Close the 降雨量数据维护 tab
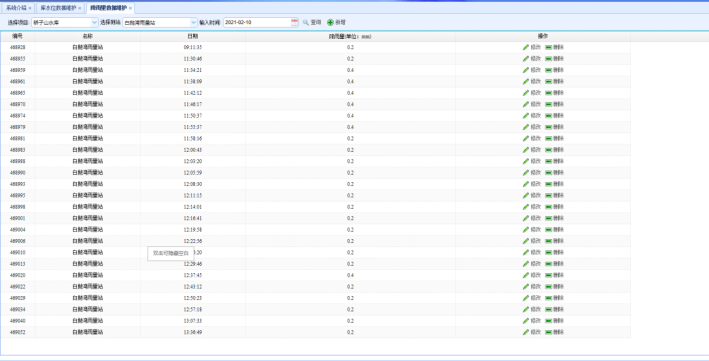 tap(130, 8)
